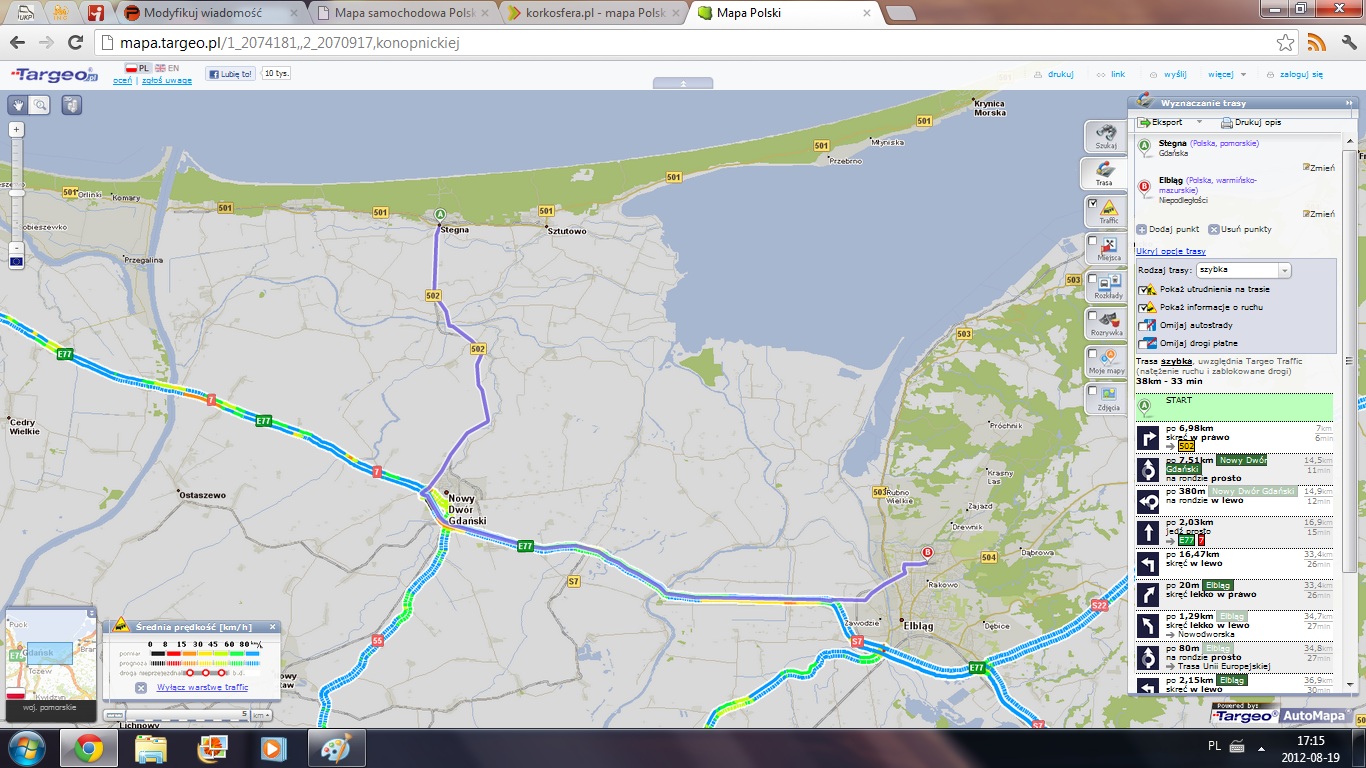
Task: Zoom in with the plus button
Action: [x=16, y=129]
